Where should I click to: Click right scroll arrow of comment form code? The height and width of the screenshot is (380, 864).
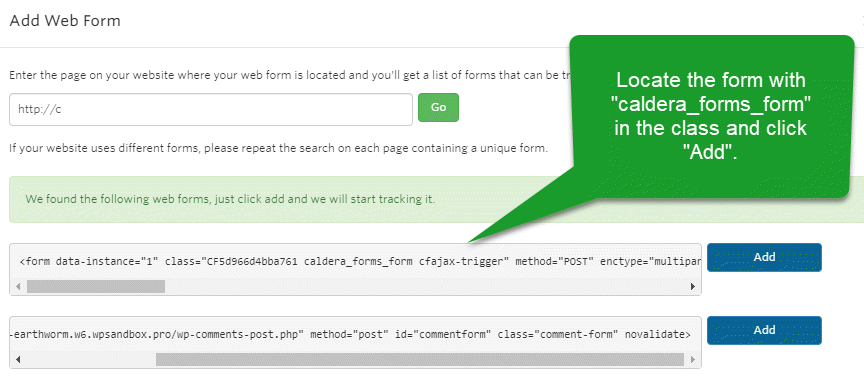tap(693, 360)
